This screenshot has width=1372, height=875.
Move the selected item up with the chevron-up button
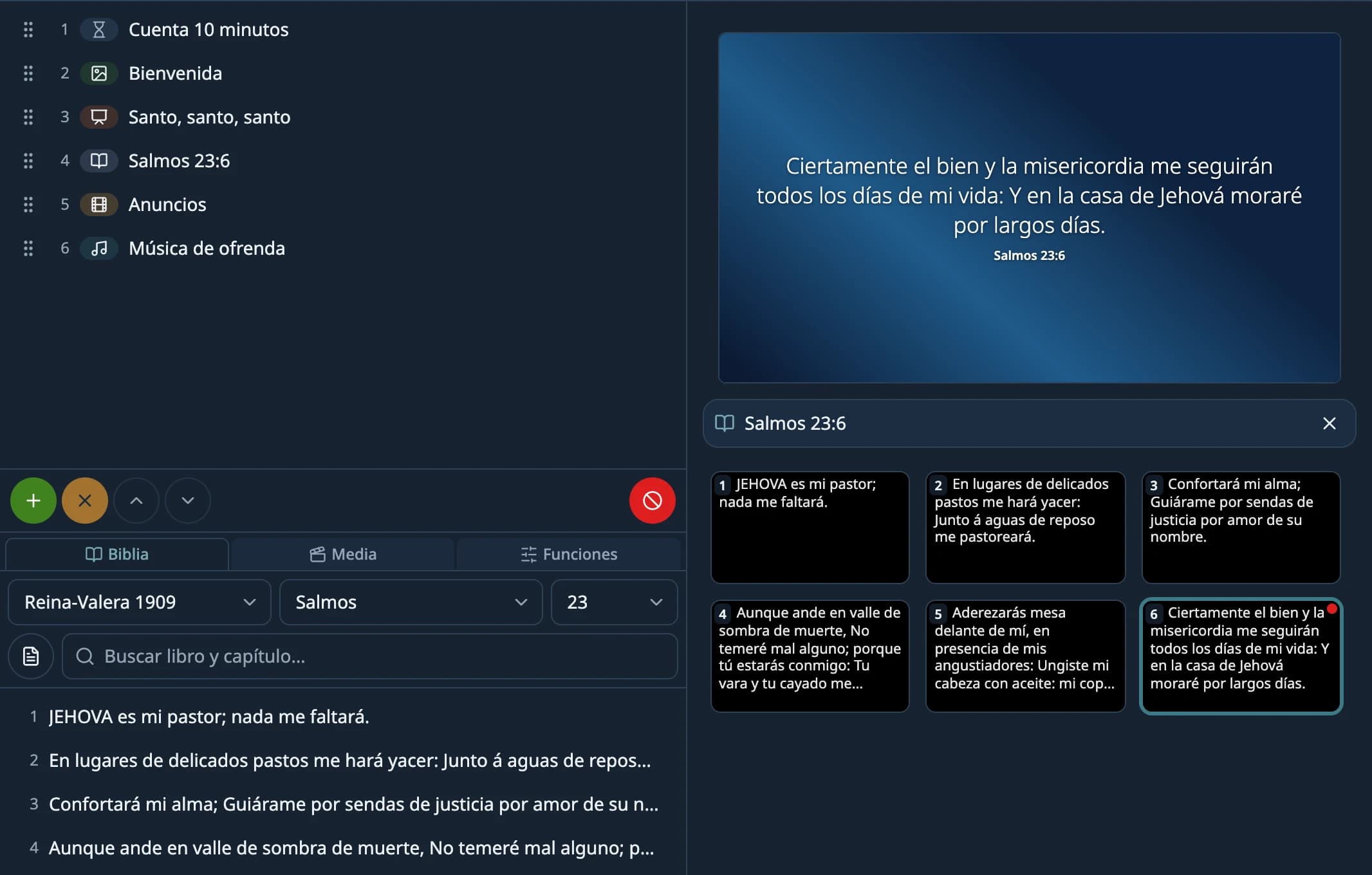coord(136,501)
